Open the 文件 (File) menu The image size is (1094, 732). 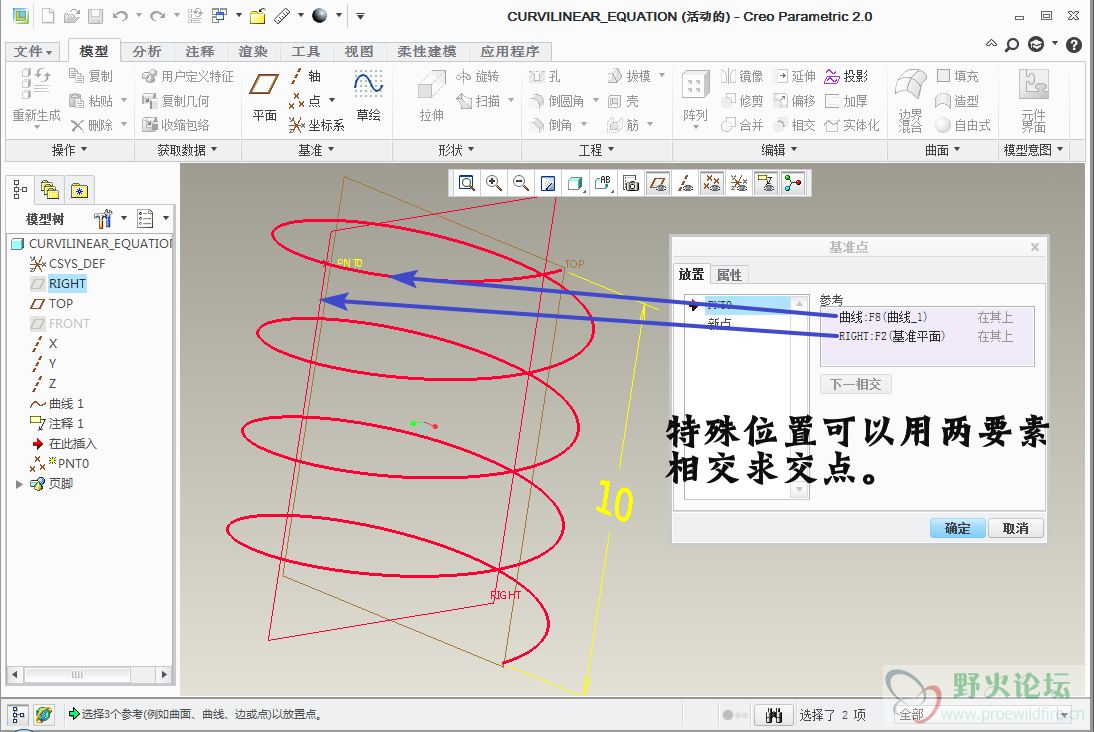pos(33,52)
